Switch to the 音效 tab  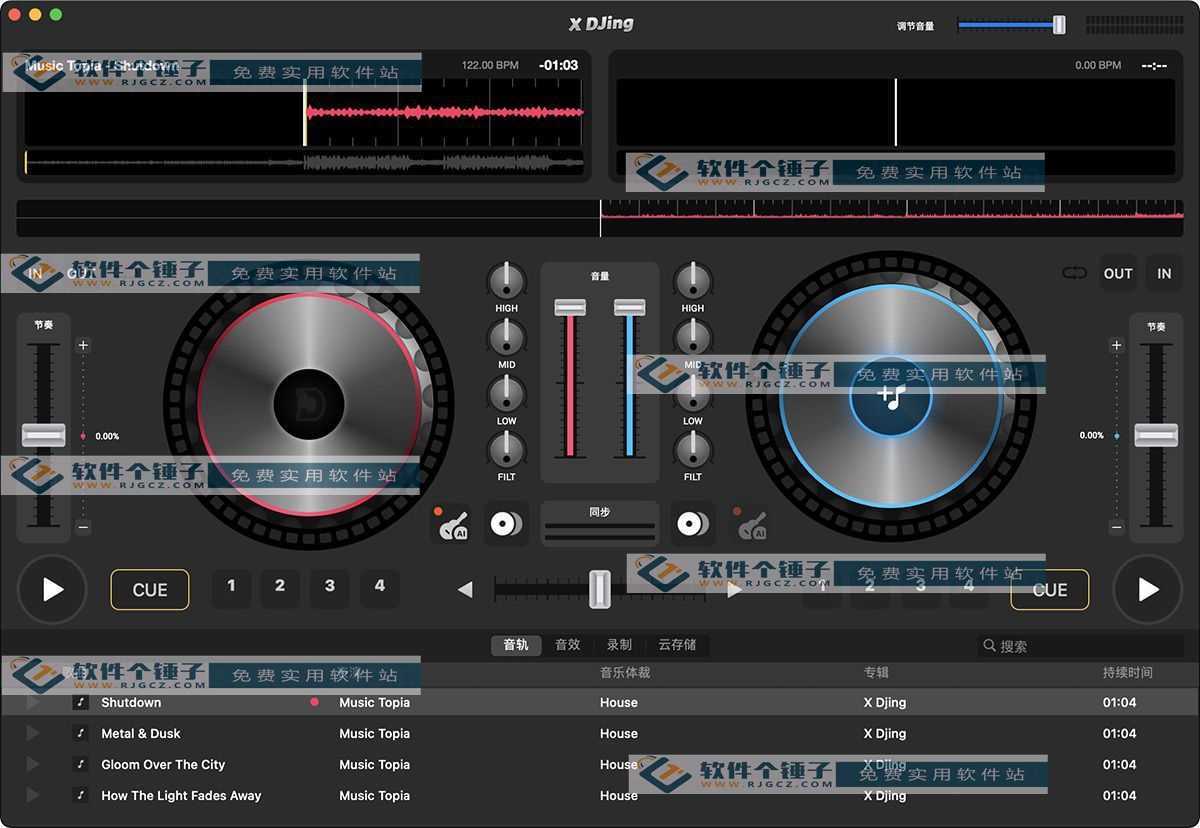coord(567,645)
